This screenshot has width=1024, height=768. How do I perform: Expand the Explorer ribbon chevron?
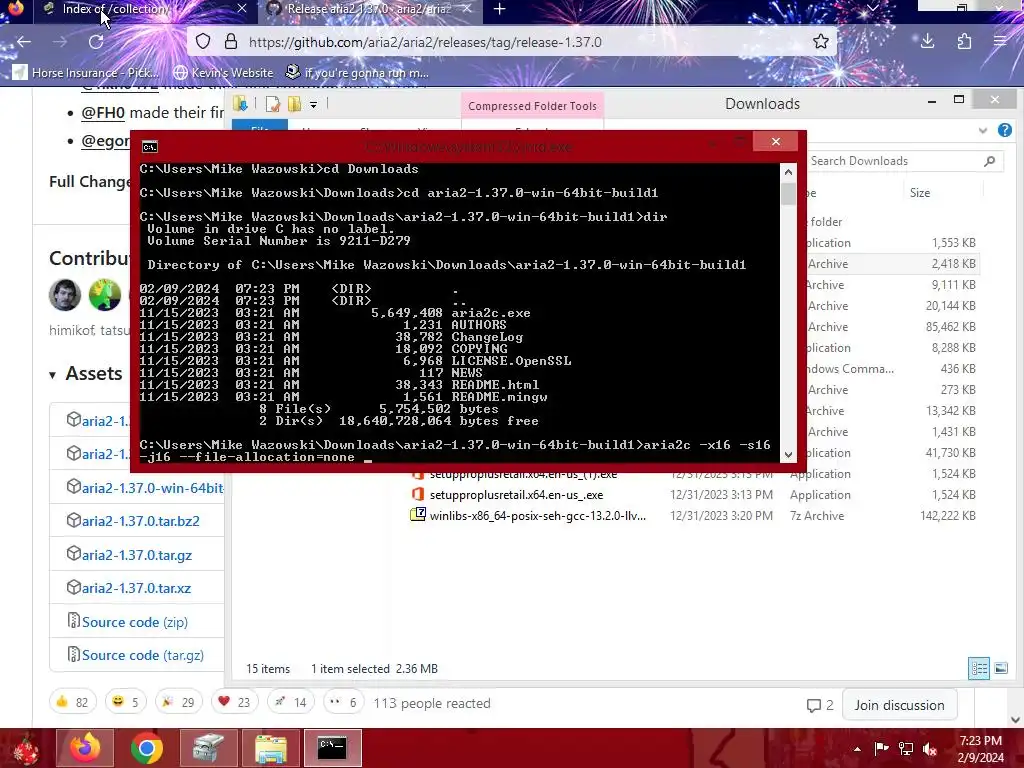983,131
